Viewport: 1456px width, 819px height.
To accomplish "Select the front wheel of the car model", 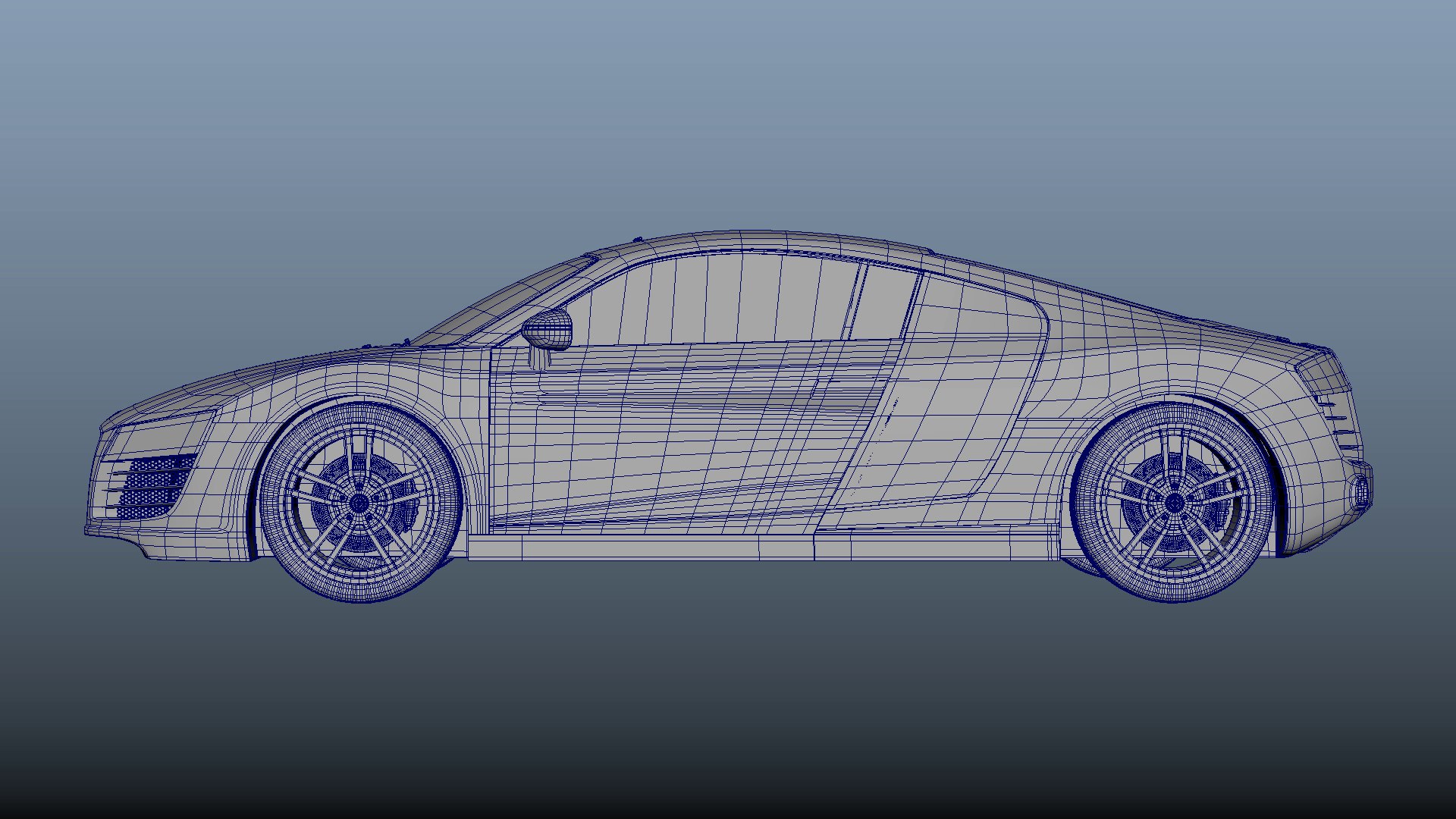I will click(x=359, y=502).
